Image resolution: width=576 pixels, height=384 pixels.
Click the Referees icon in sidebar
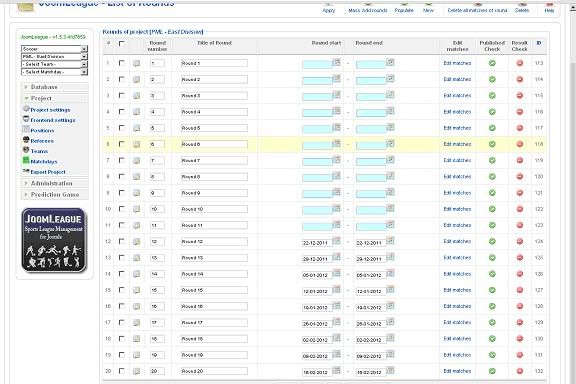pyautogui.click(x=26, y=140)
